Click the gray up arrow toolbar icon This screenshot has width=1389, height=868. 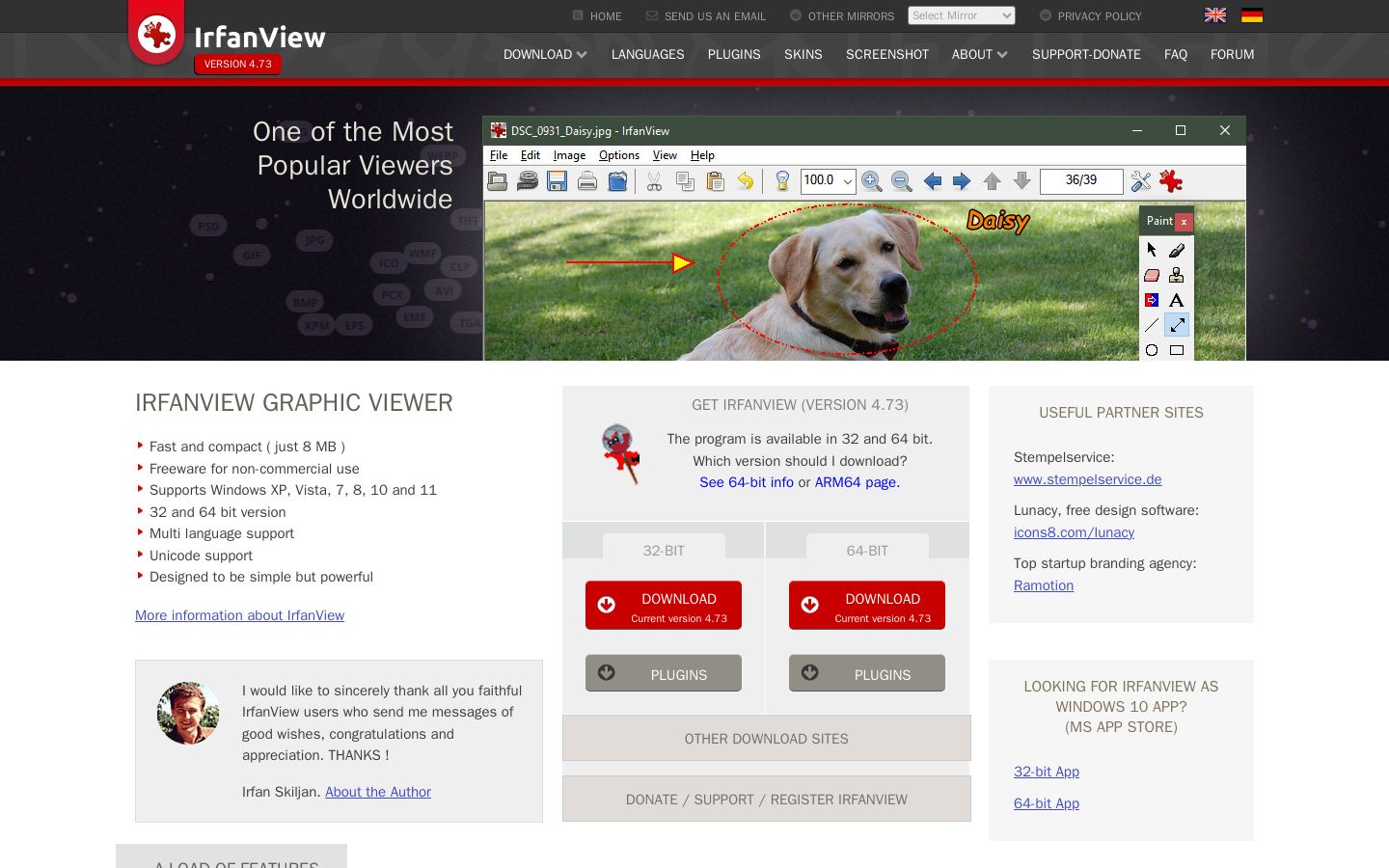coord(992,181)
